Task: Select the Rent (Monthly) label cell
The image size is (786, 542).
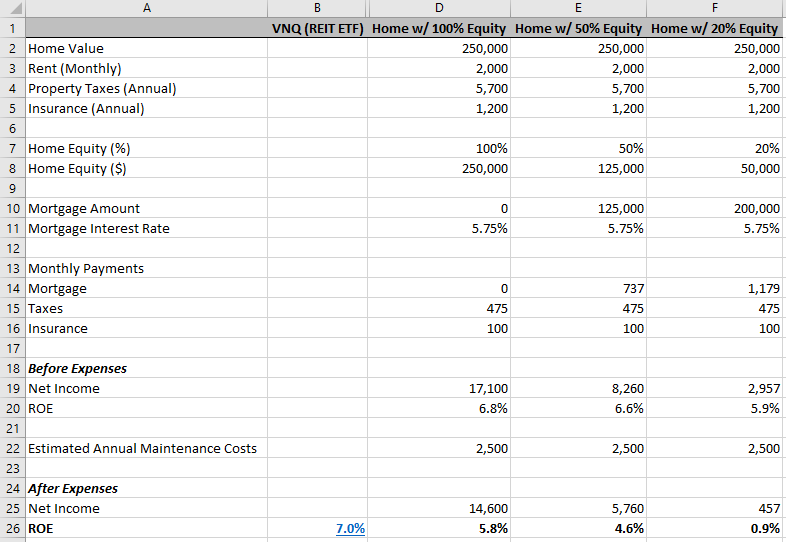Action: [146, 68]
